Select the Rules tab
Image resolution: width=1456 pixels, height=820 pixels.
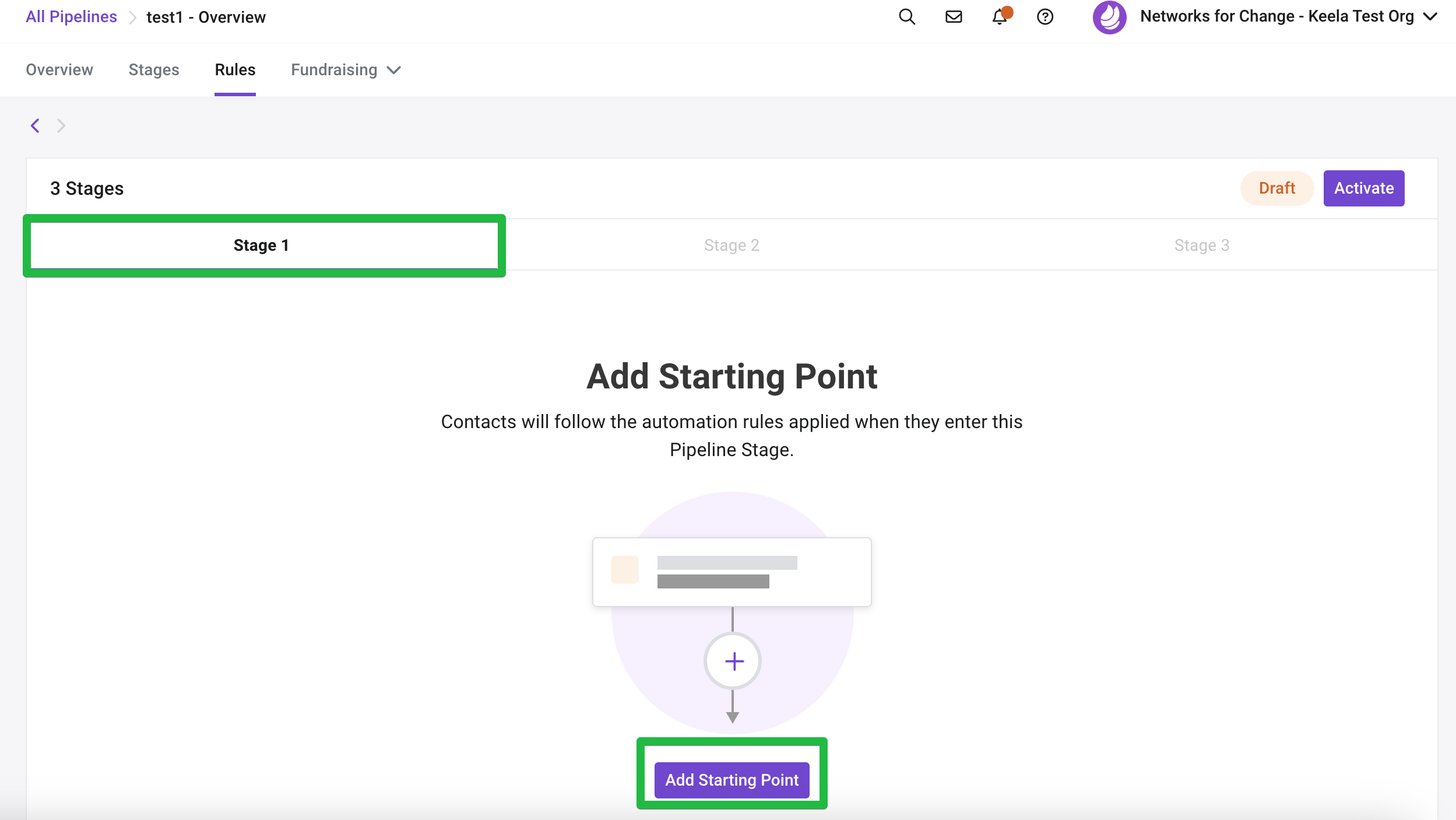click(235, 70)
